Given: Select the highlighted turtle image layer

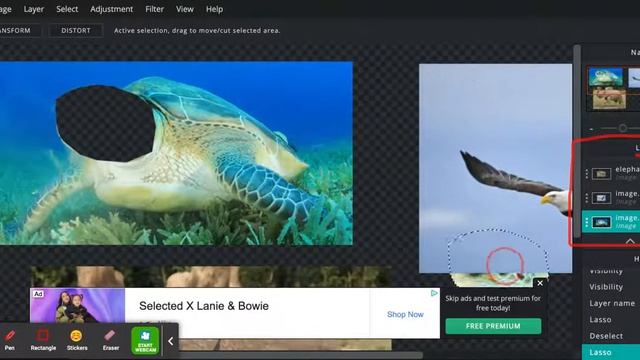Looking at the screenshot, I should click(611, 222).
